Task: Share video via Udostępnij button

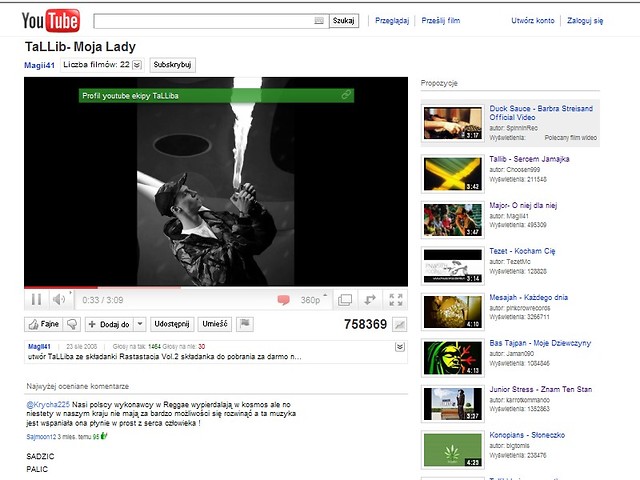Action: pyautogui.click(x=172, y=324)
